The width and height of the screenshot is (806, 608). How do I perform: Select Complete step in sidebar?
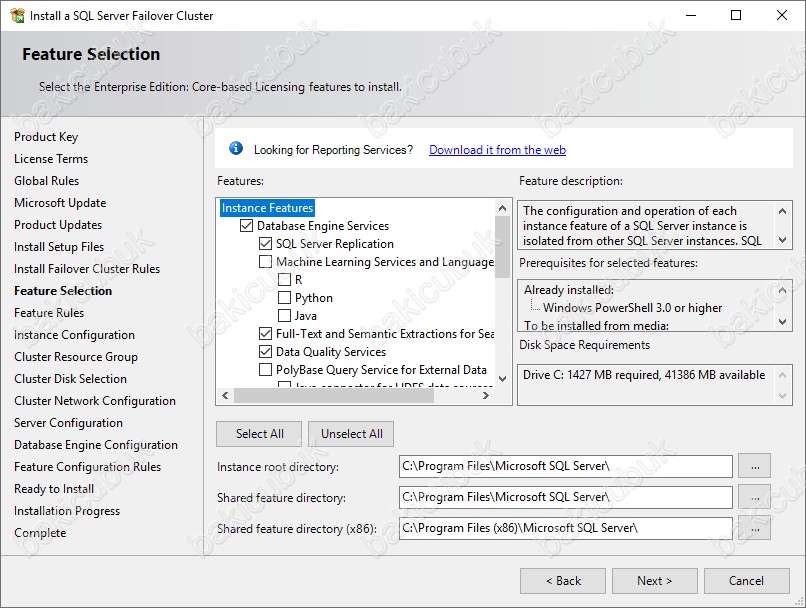click(40, 533)
